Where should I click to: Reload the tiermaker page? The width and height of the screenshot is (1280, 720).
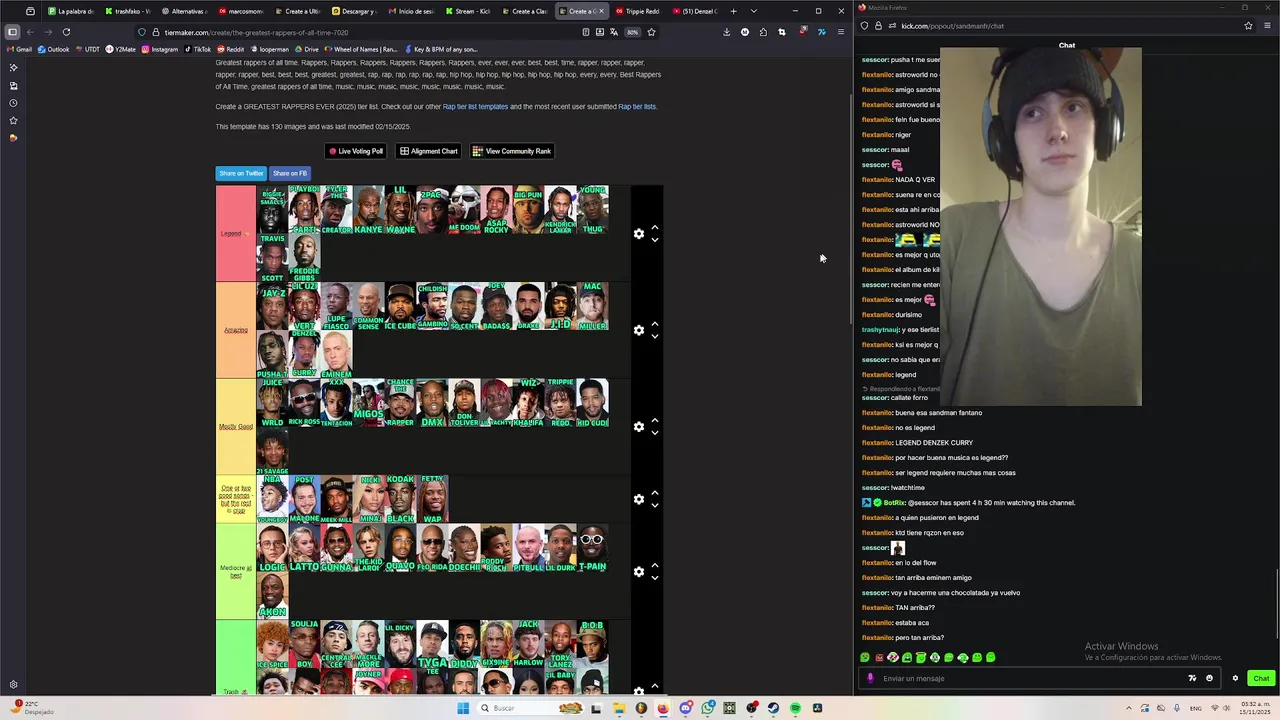coord(66,32)
